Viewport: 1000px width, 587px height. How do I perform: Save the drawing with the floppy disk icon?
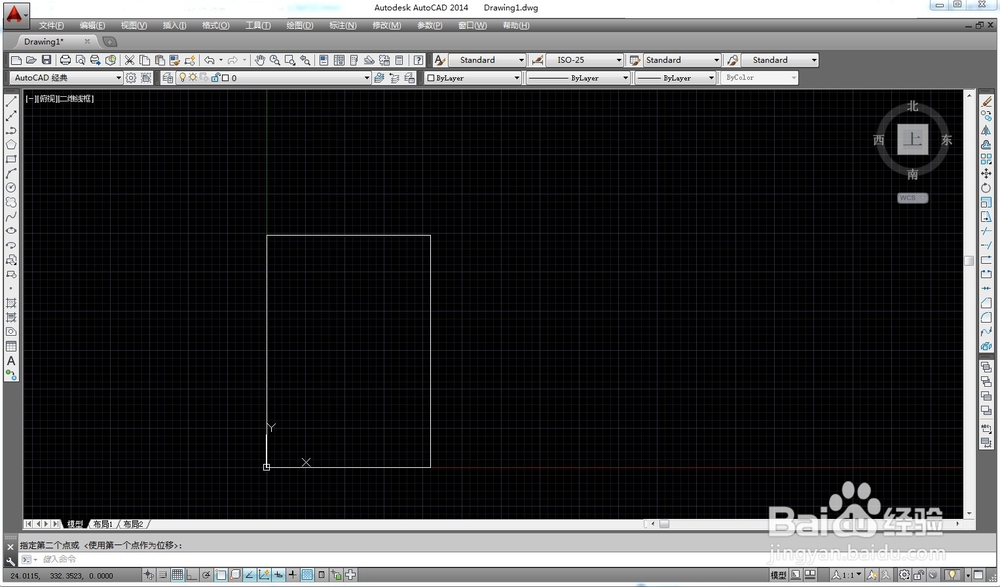coord(47,60)
